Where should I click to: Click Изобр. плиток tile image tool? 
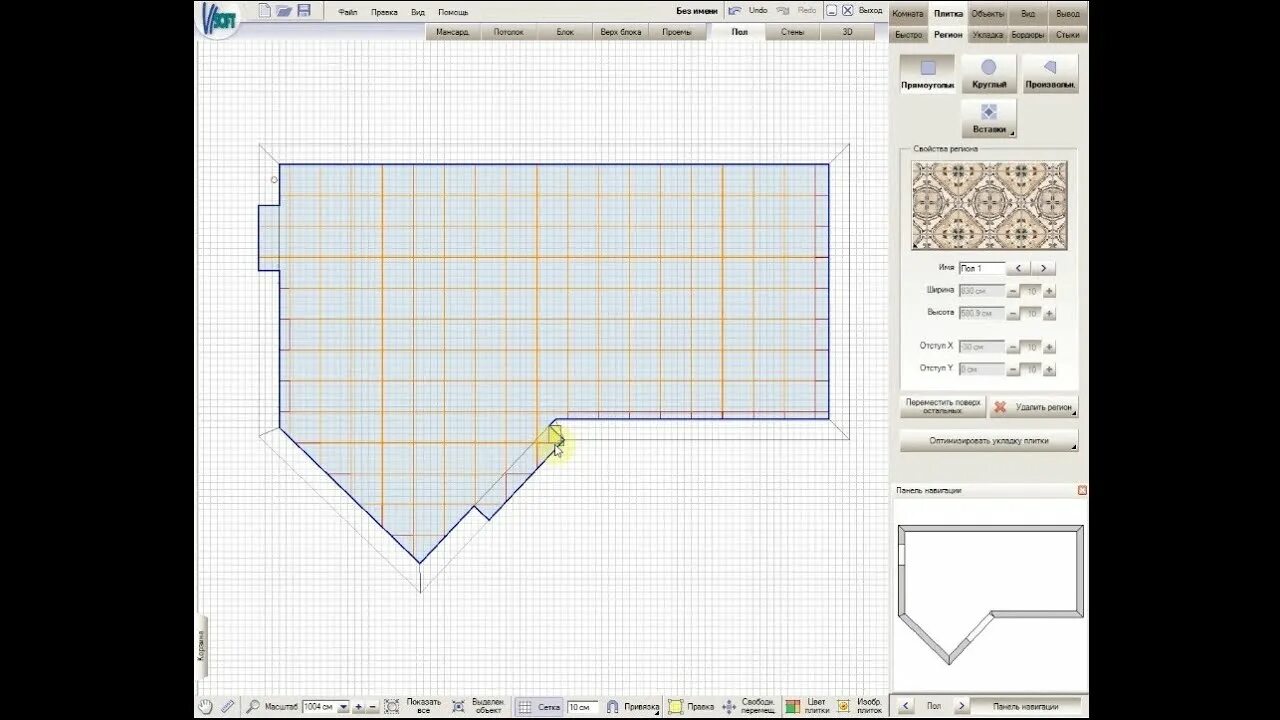859,706
